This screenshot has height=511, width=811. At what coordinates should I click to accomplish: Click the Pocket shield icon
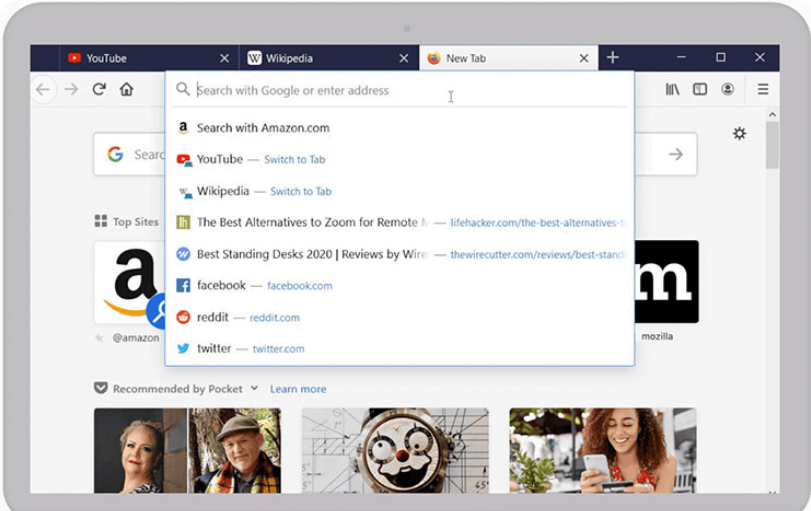[x=100, y=388]
